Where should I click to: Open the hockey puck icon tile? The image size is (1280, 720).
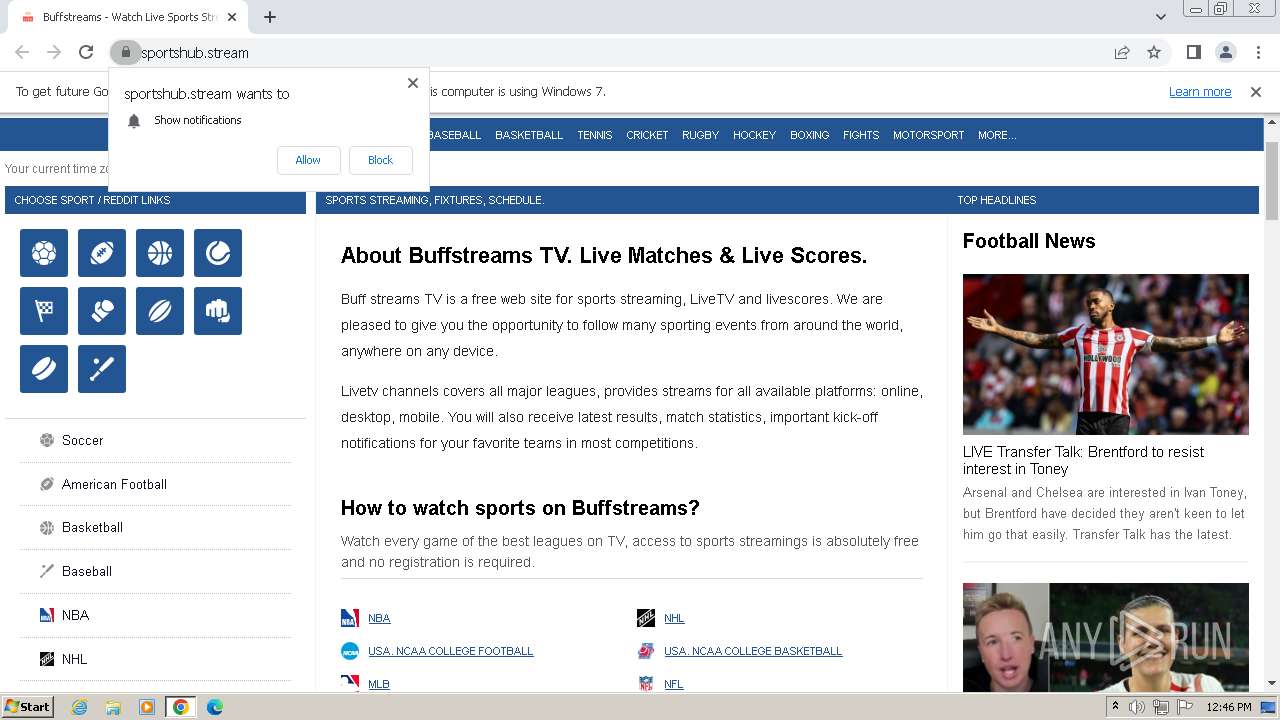tap(44, 369)
